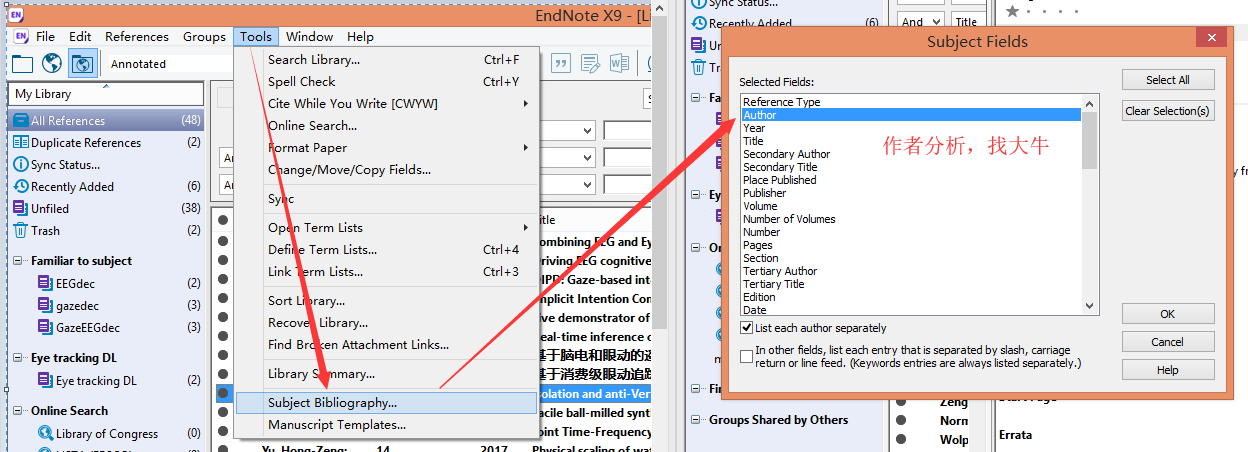
Task: Click the Insert Citation quotation-mark toolbar icon
Action: (562, 64)
